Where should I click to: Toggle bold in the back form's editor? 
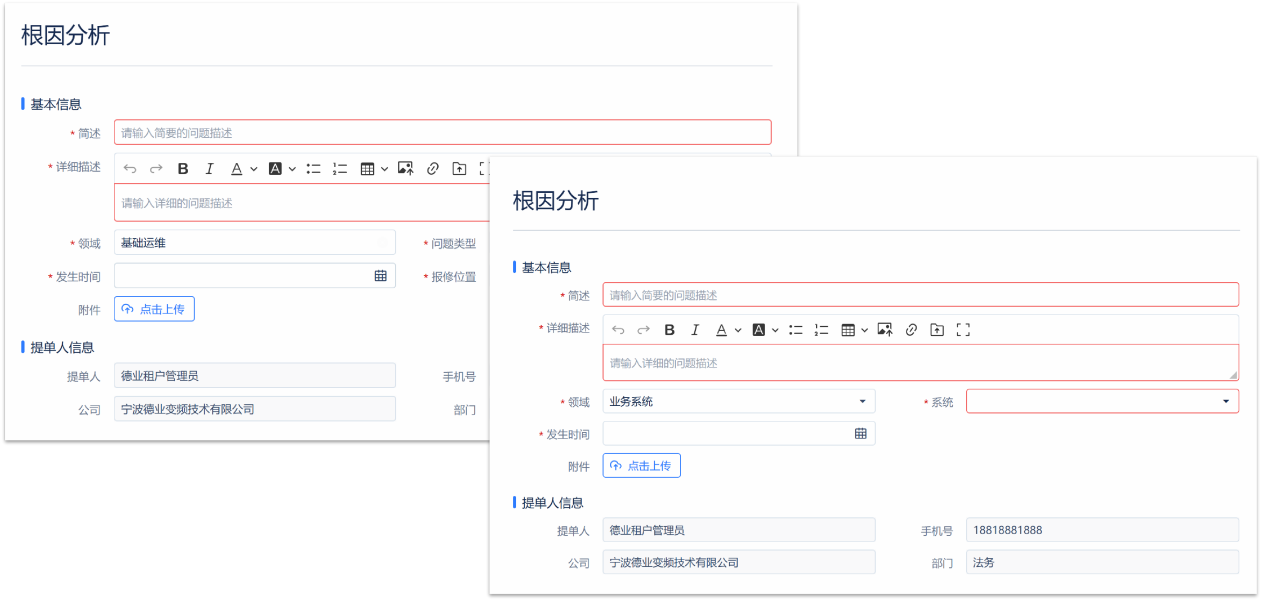pyautogui.click(x=183, y=169)
